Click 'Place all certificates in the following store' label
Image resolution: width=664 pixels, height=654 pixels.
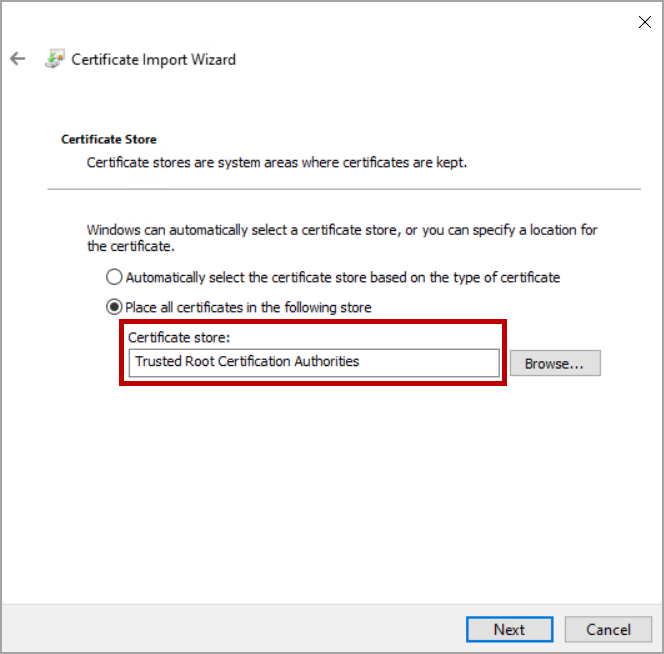coord(248,307)
